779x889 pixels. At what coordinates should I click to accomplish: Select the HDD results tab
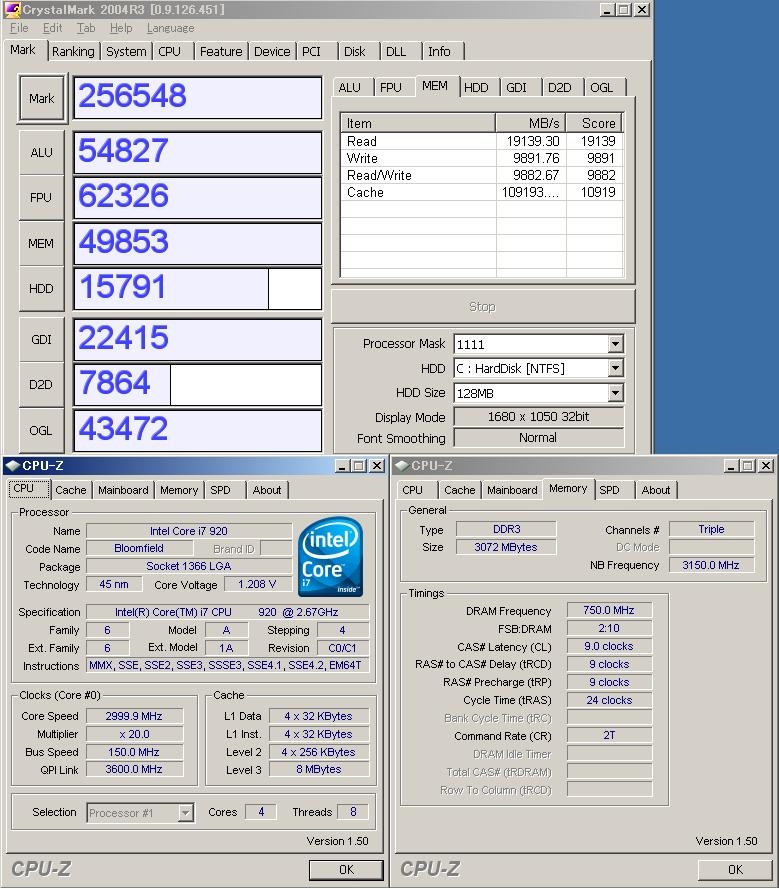476,88
